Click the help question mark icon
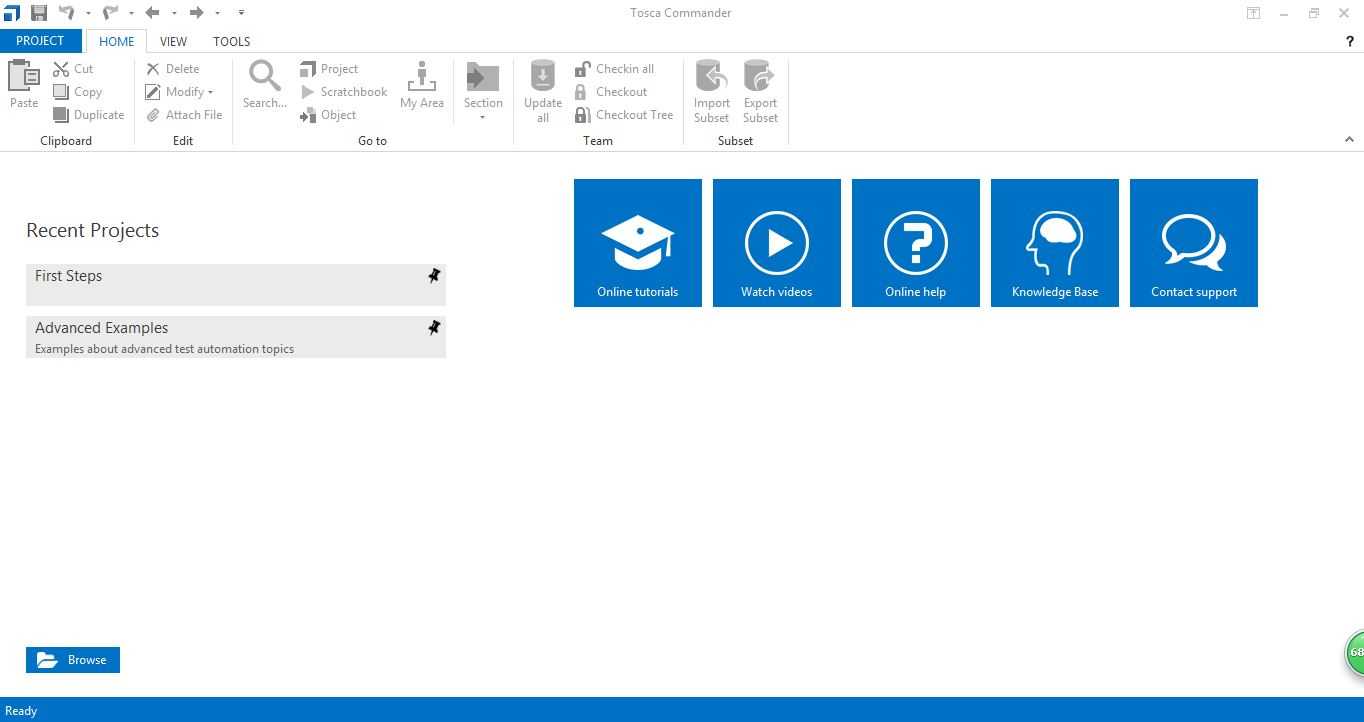Image resolution: width=1364 pixels, height=722 pixels. click(1350, 42)
